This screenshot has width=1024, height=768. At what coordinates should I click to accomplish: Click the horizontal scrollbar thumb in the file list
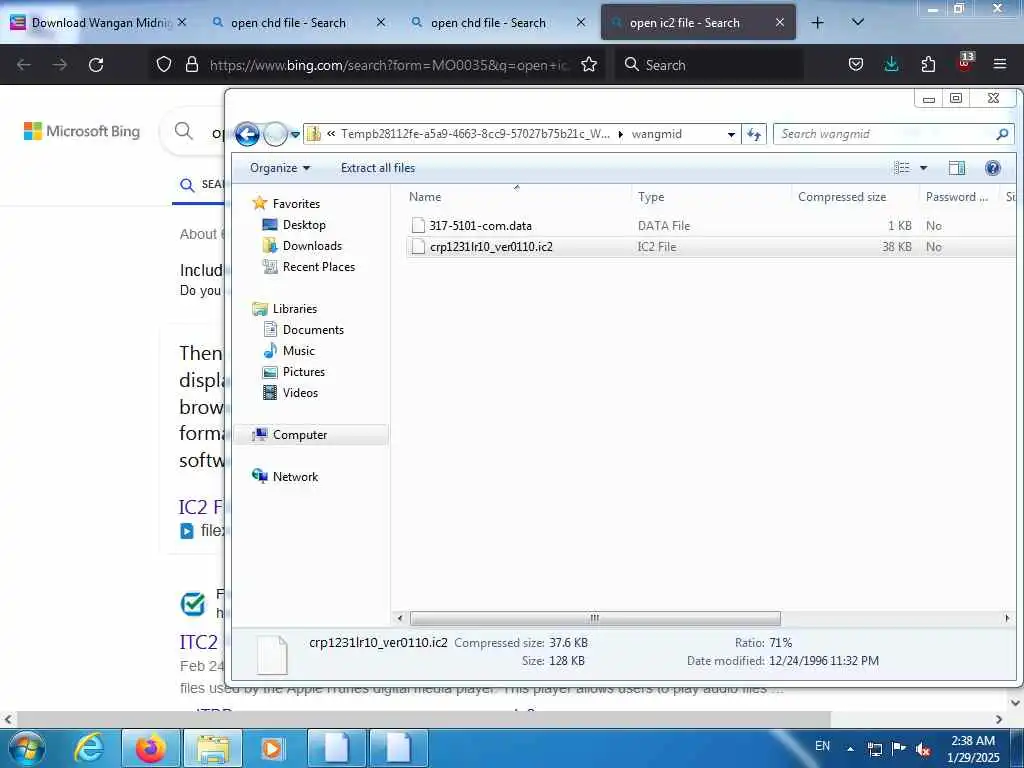[594, 618]
